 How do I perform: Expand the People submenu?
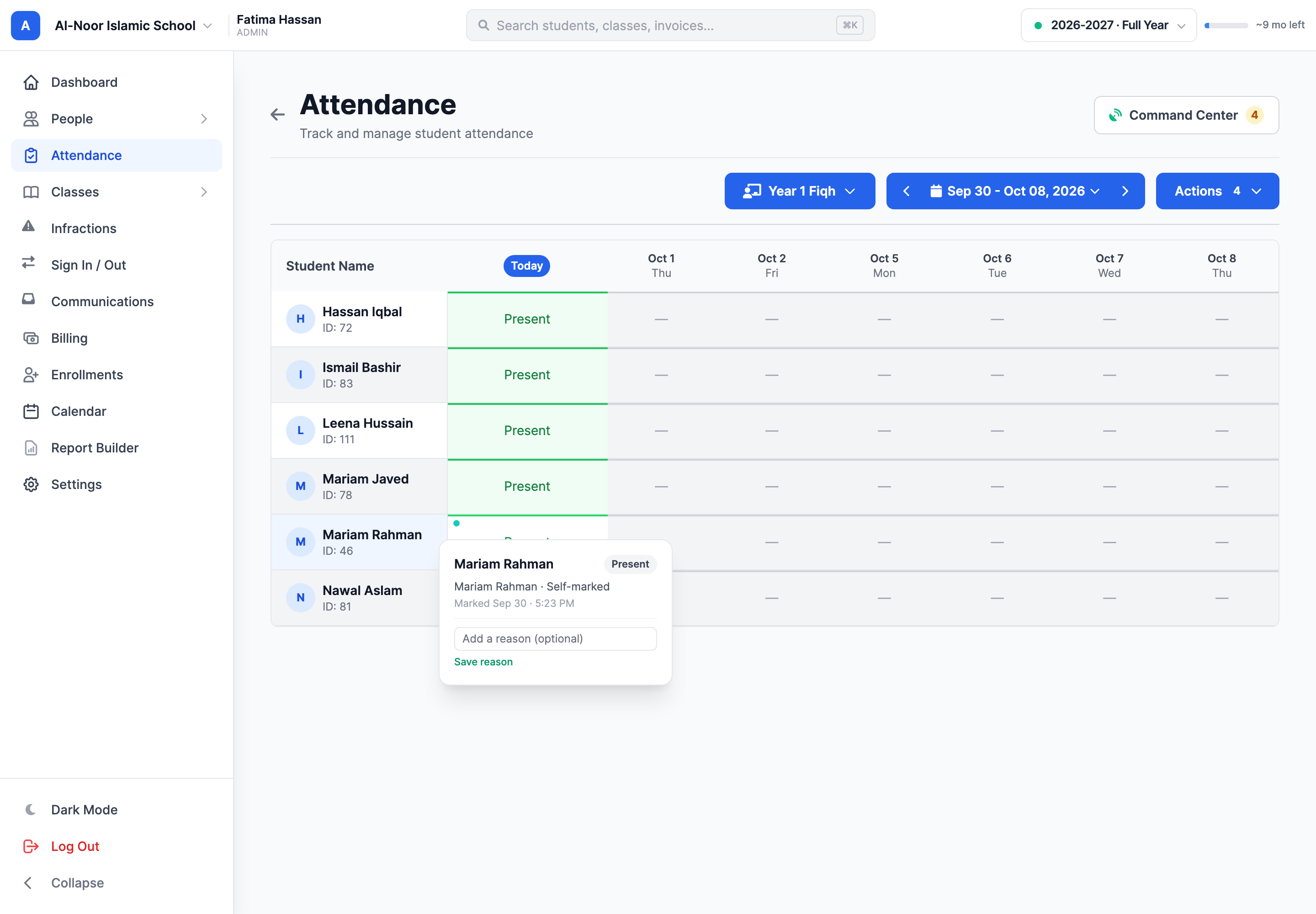click(x=204, y=119)
